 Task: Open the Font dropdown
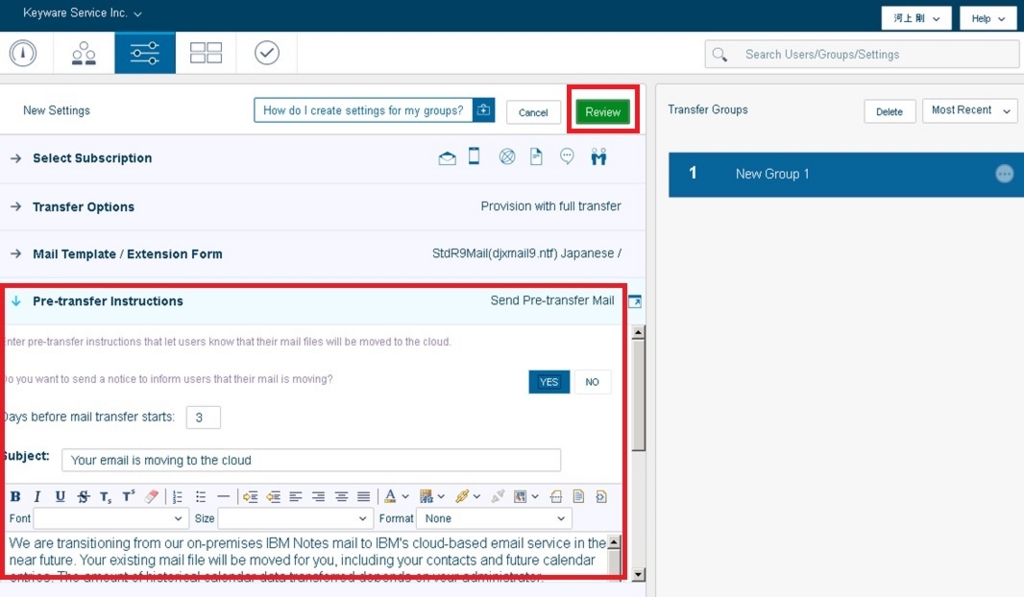pos(111,518)
